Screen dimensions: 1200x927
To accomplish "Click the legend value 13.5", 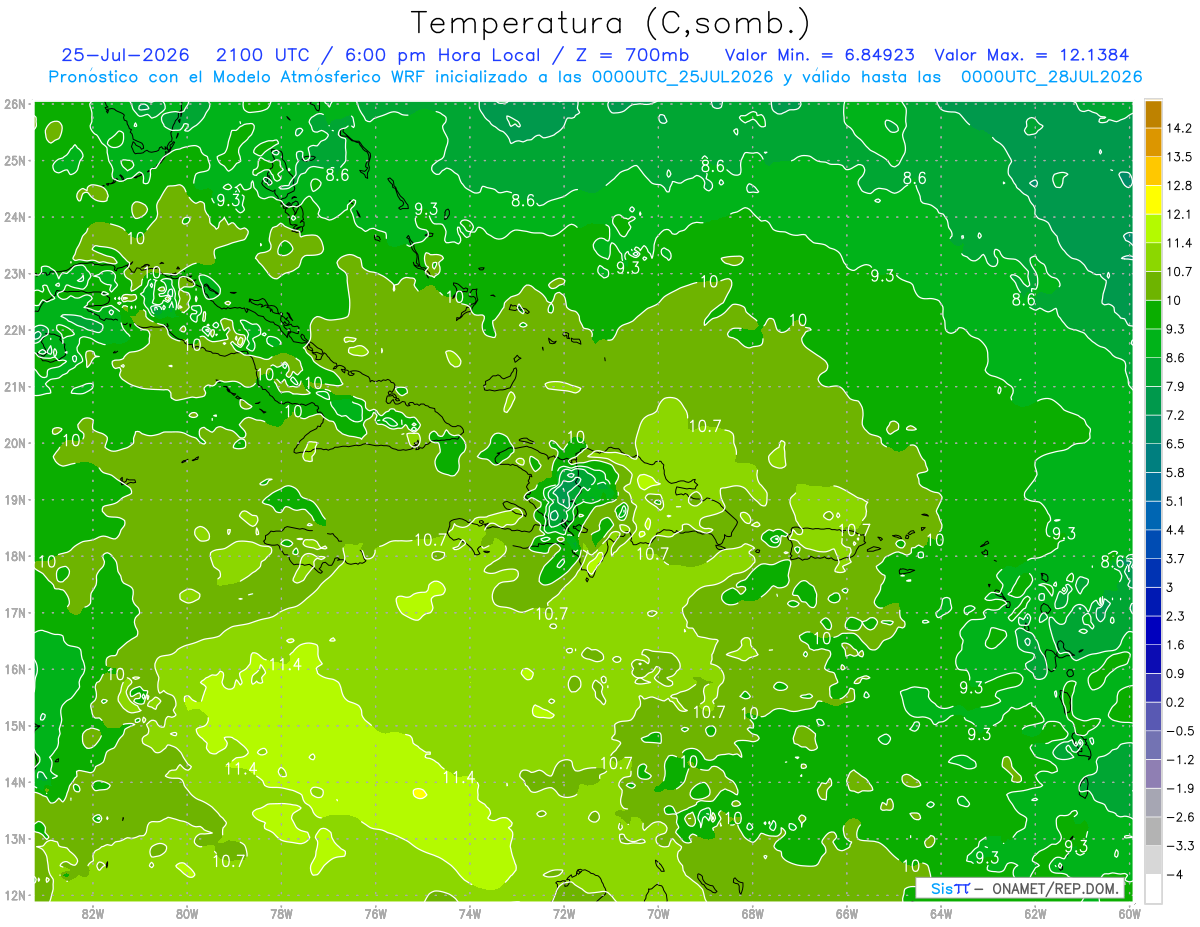I will 1179,157.
